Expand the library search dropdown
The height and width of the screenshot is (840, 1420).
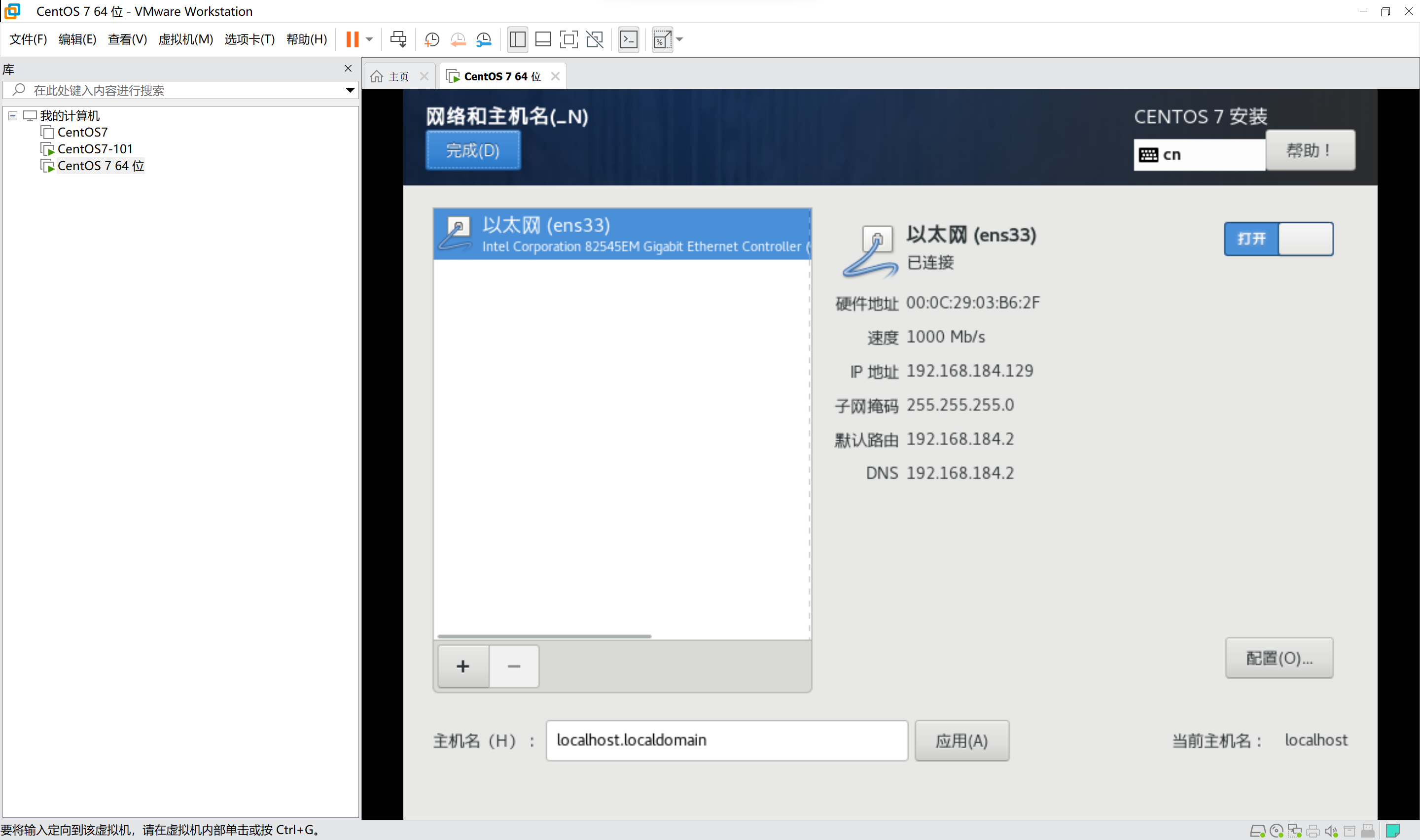pyautogui.click(x=350, y=90)
